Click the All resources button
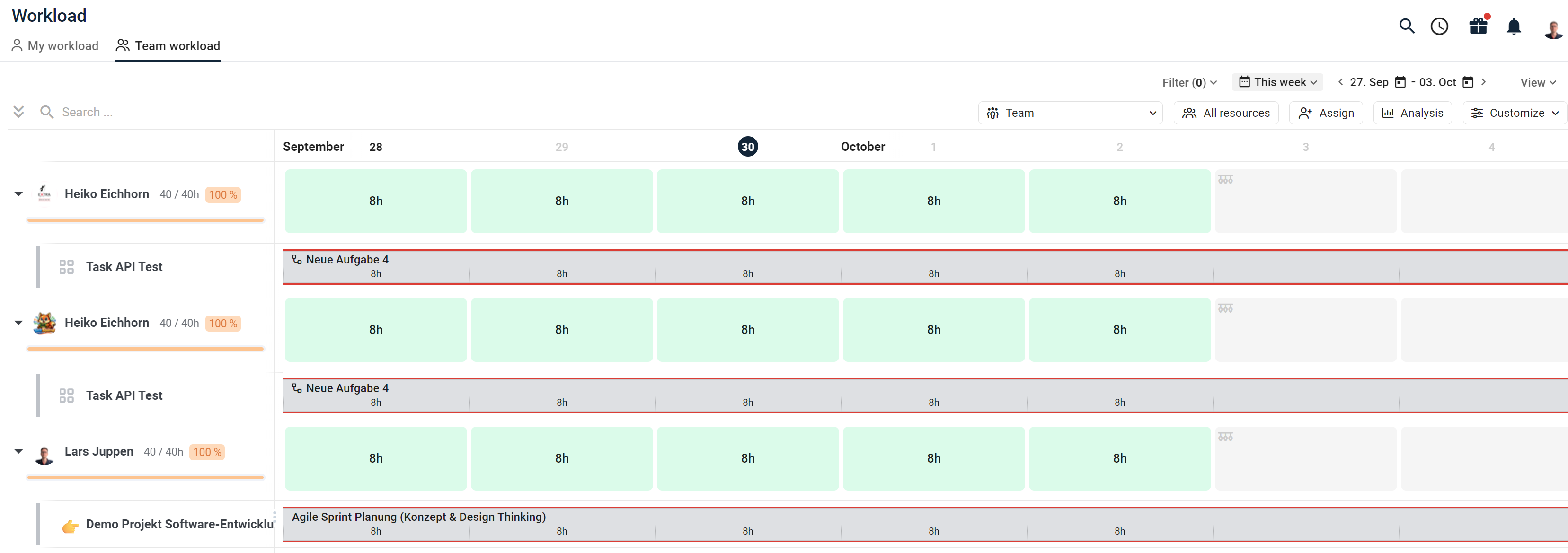1568x553 pixels. [x=1226, y=113]
